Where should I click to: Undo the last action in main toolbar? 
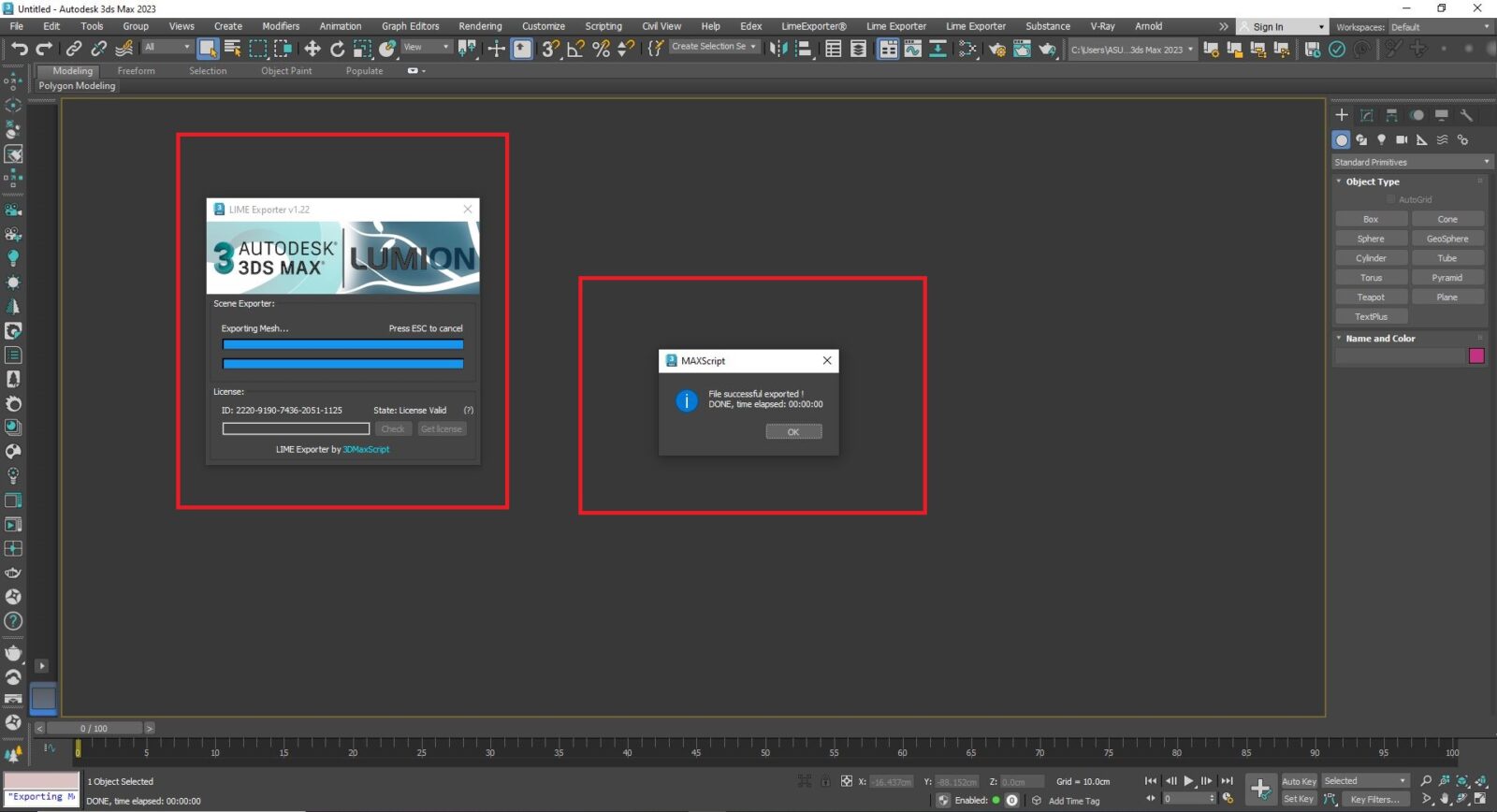(19, 49)
